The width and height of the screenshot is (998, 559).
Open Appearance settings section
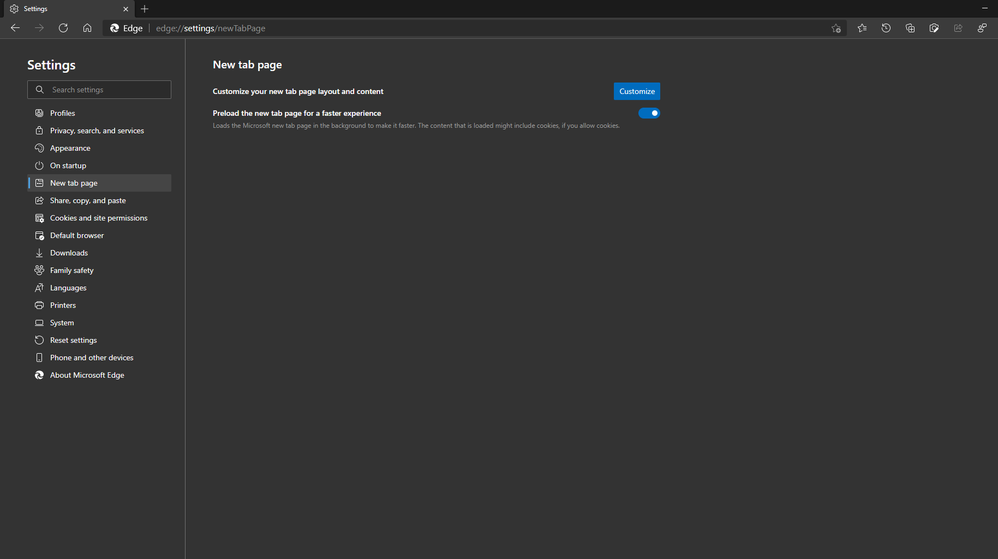click(99, 148)
